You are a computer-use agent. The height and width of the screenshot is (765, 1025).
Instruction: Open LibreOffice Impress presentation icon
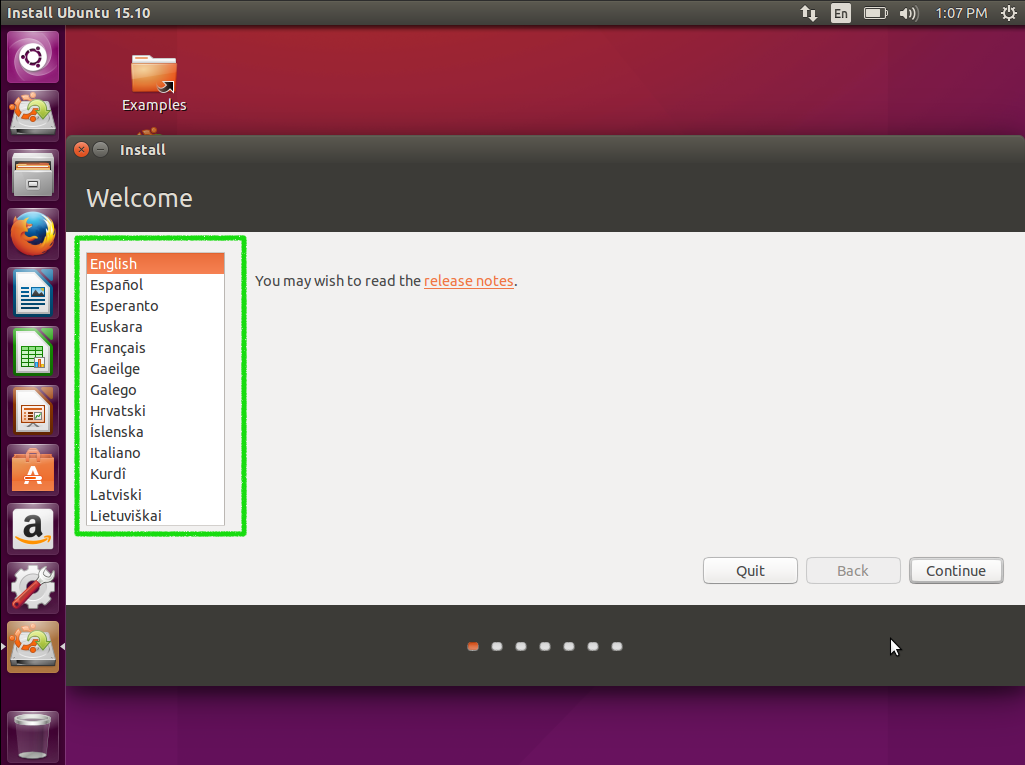(x=33, y=411)
